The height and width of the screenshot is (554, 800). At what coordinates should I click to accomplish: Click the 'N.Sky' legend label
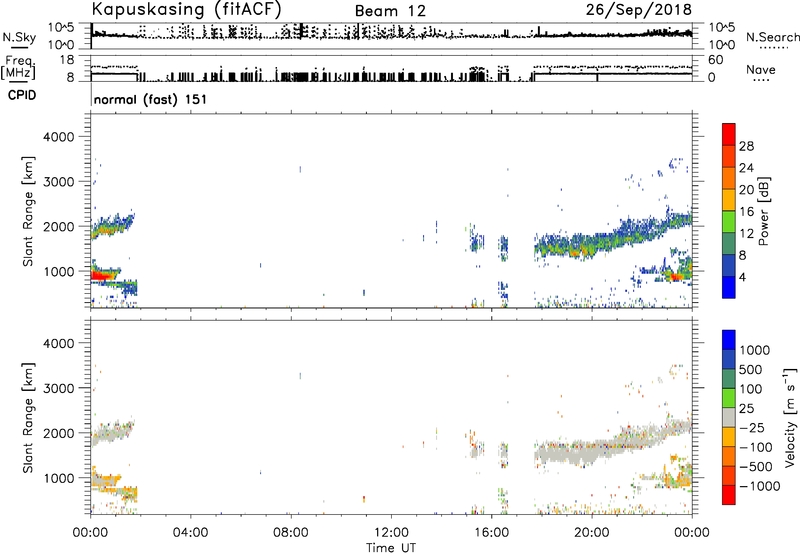(x=19, y=37)
